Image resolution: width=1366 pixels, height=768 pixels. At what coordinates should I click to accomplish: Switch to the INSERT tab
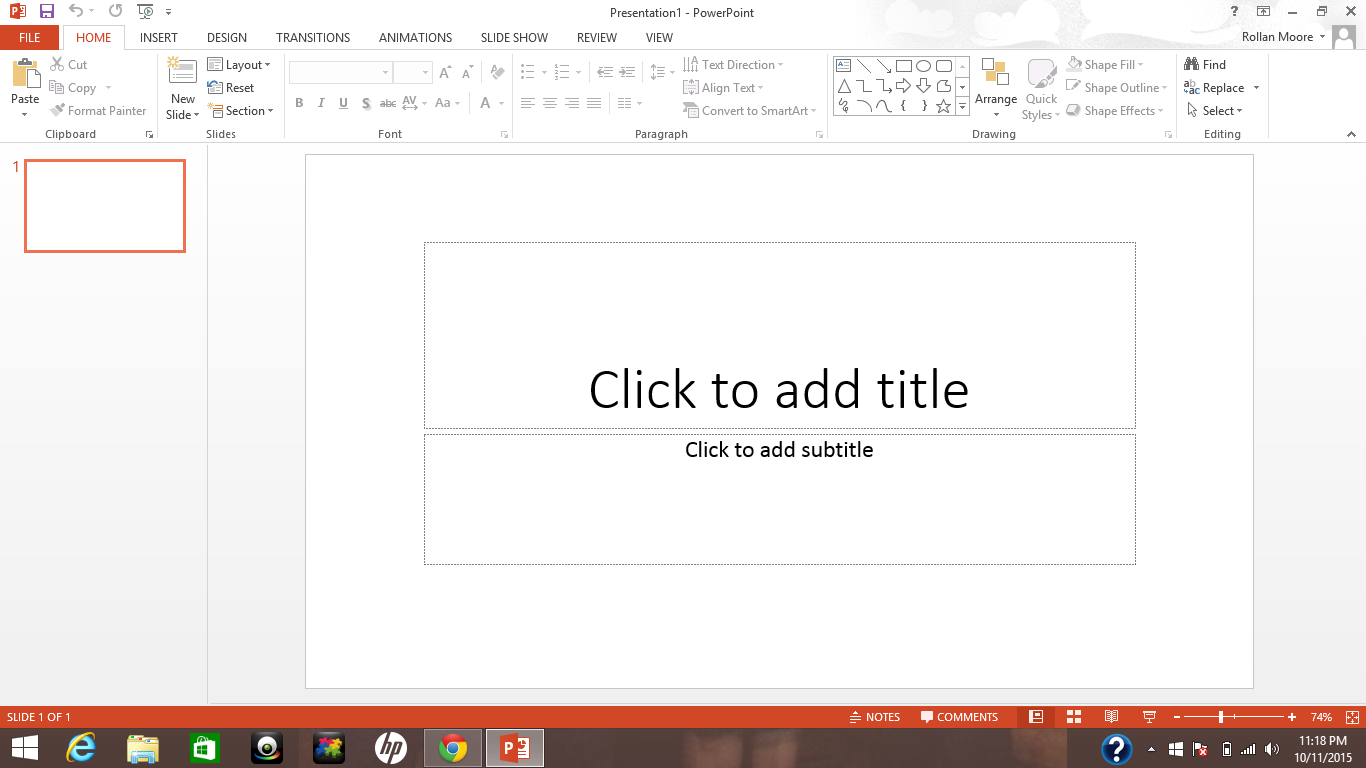coord(159,38)
